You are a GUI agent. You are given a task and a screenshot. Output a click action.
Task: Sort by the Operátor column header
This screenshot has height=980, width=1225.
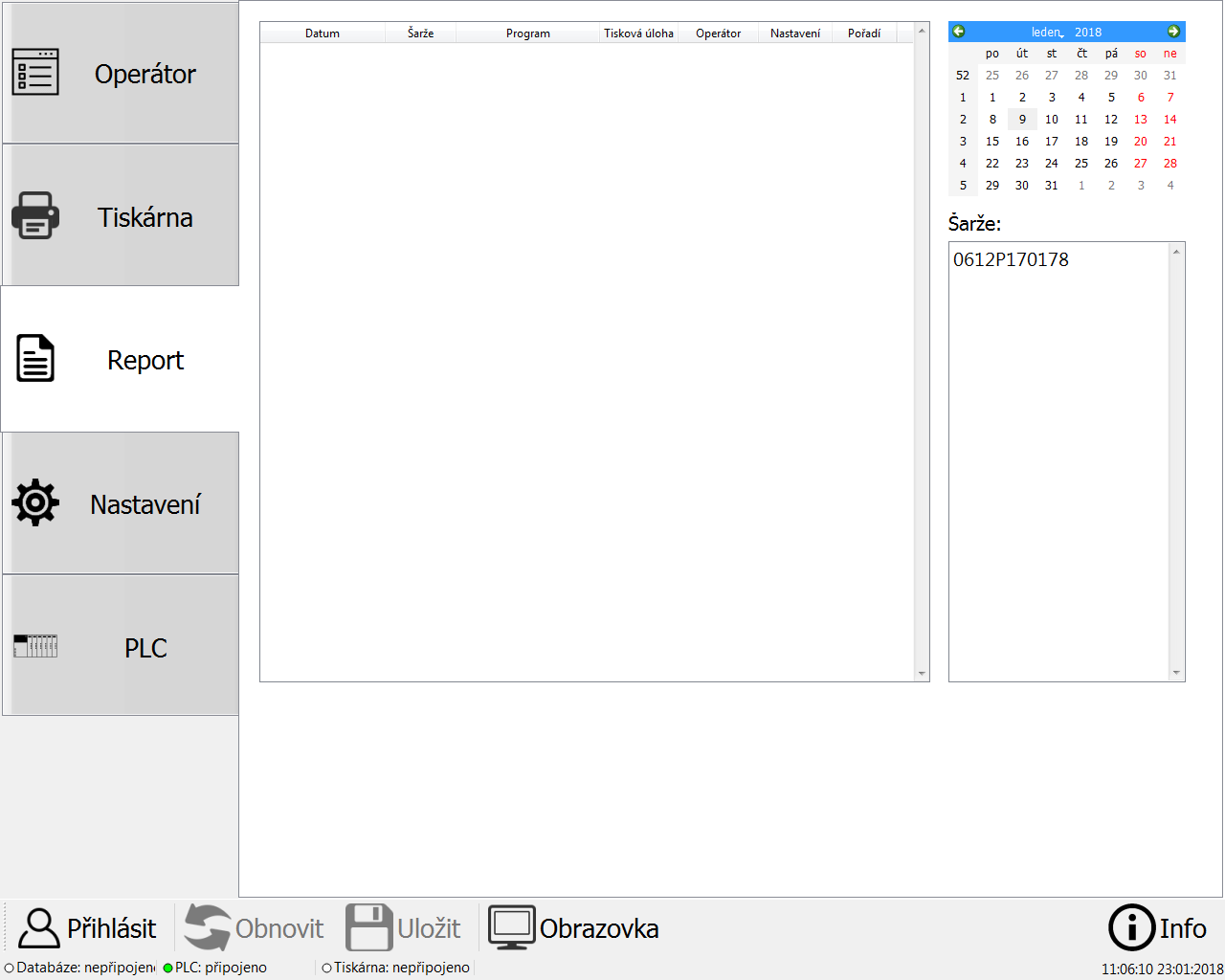pyautogui.click(x=718, y=33)
